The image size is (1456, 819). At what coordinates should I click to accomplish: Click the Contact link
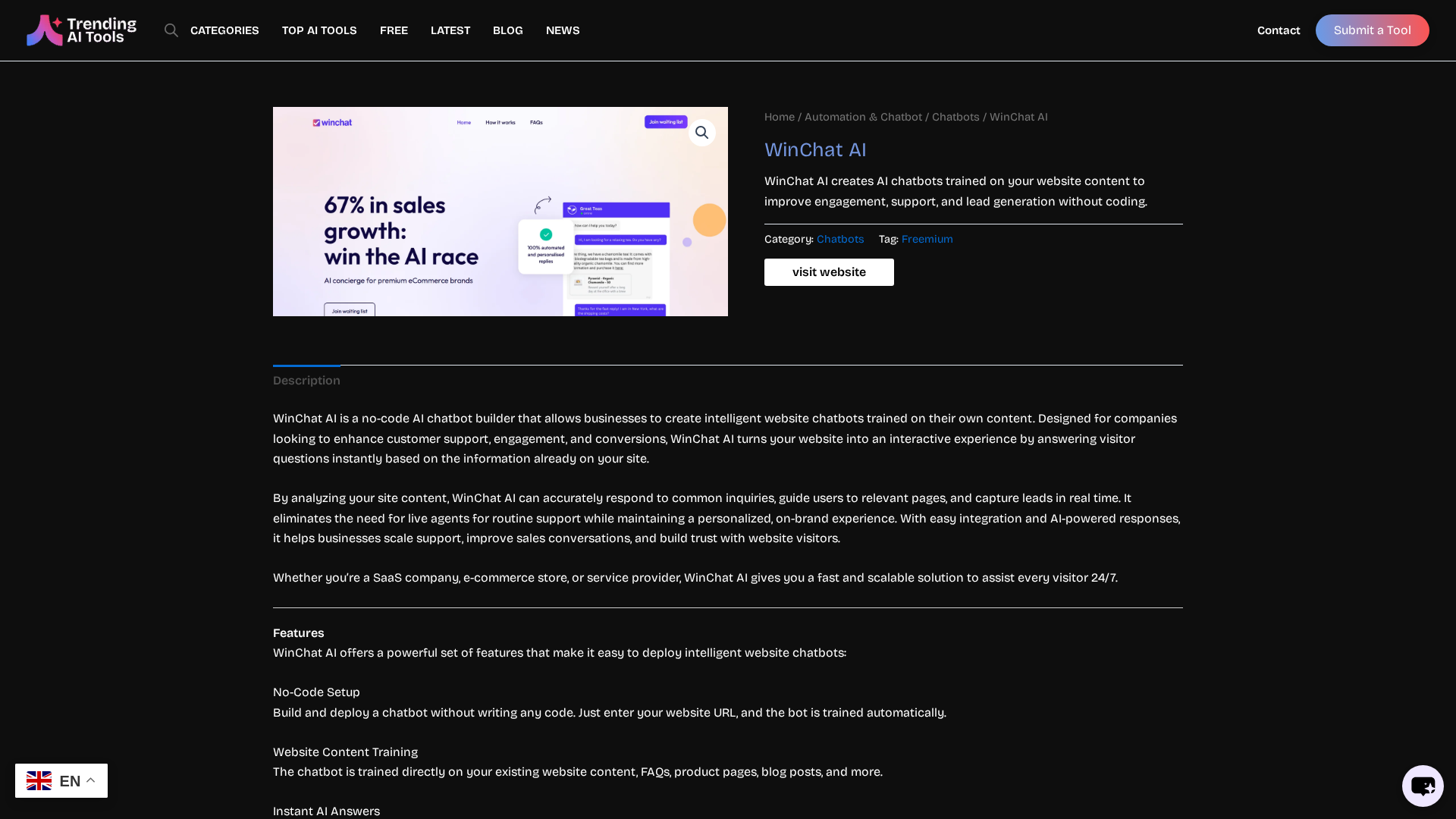(1279, 30)
